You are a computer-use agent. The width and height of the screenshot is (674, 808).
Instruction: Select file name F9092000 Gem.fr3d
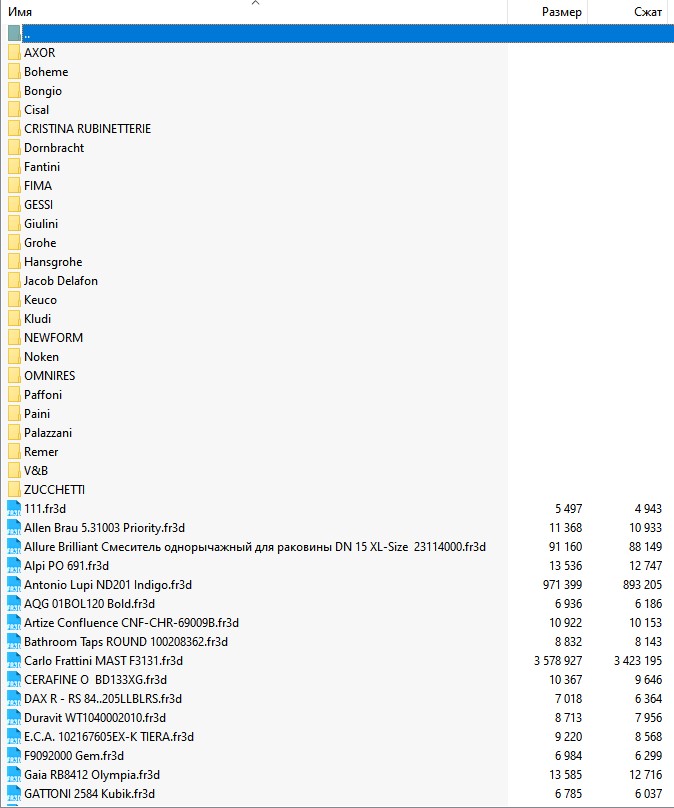coord(74,756)
